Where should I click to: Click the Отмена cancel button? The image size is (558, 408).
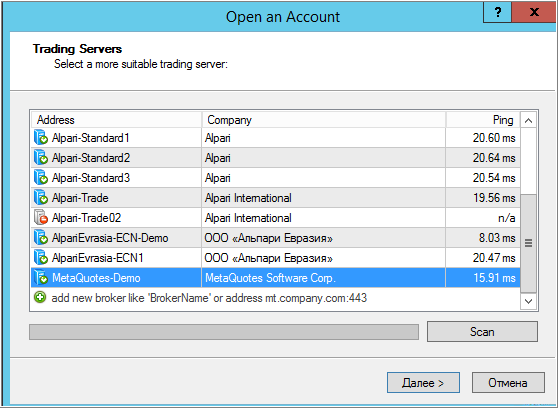508,383
